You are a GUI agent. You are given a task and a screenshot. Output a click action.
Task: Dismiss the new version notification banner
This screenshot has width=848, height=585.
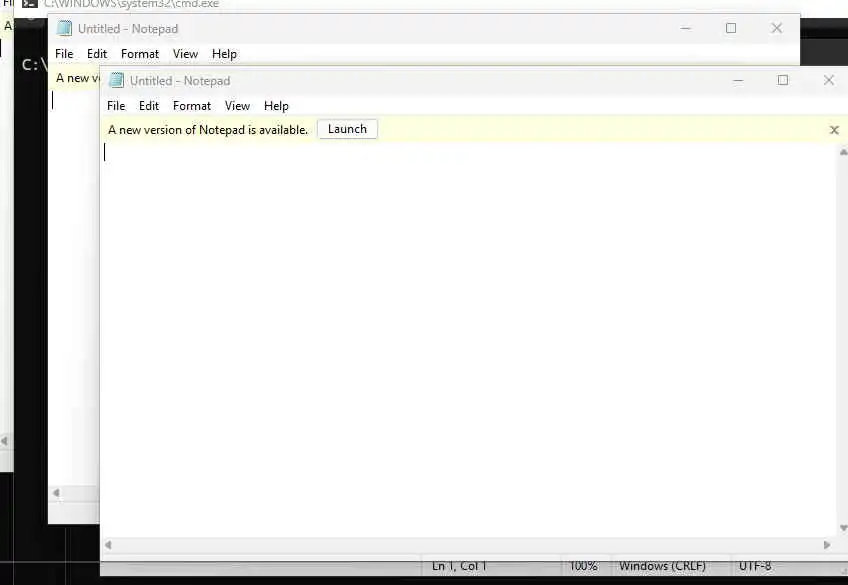point(834,130)
